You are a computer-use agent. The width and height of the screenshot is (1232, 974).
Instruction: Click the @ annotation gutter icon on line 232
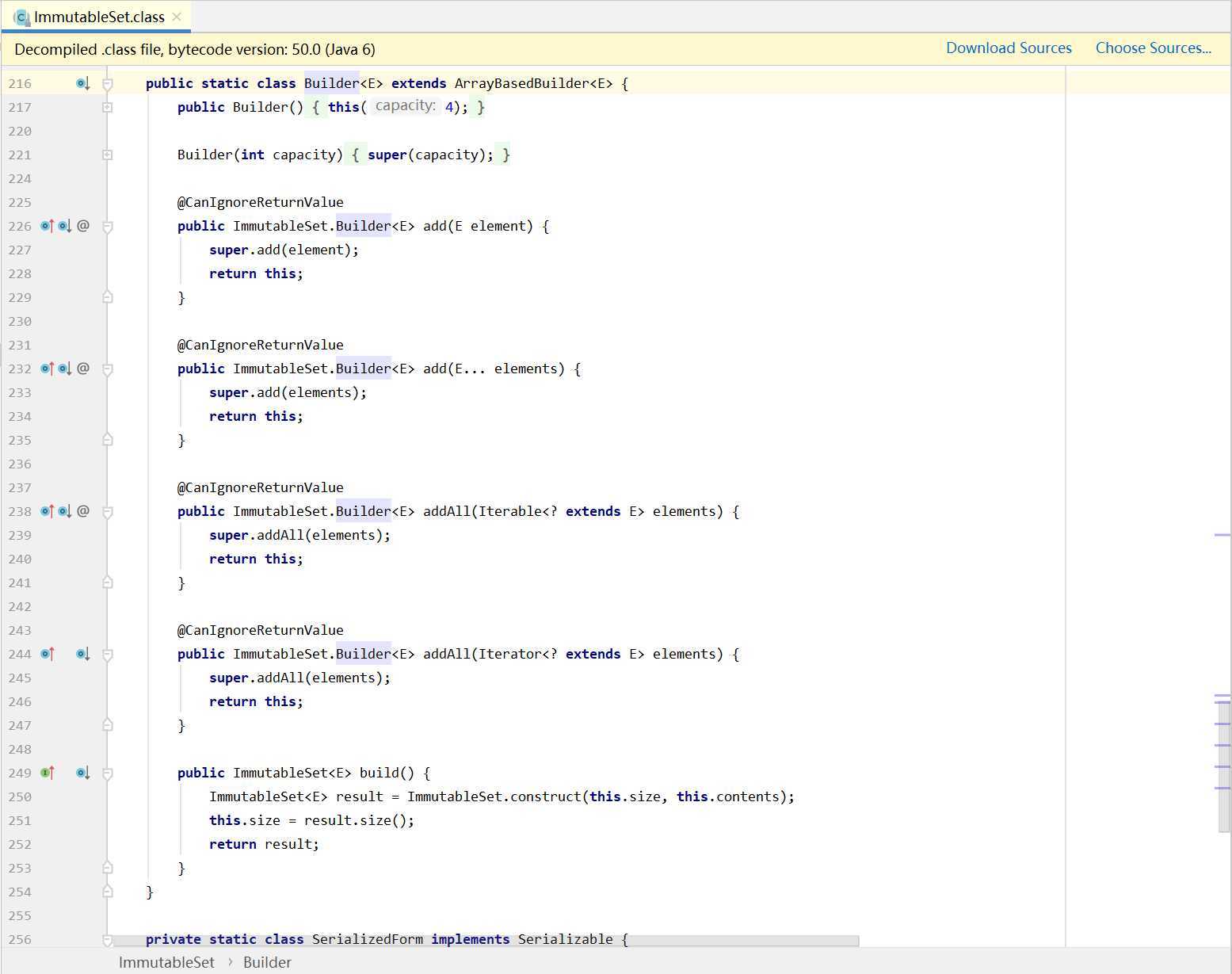point(83,369)
